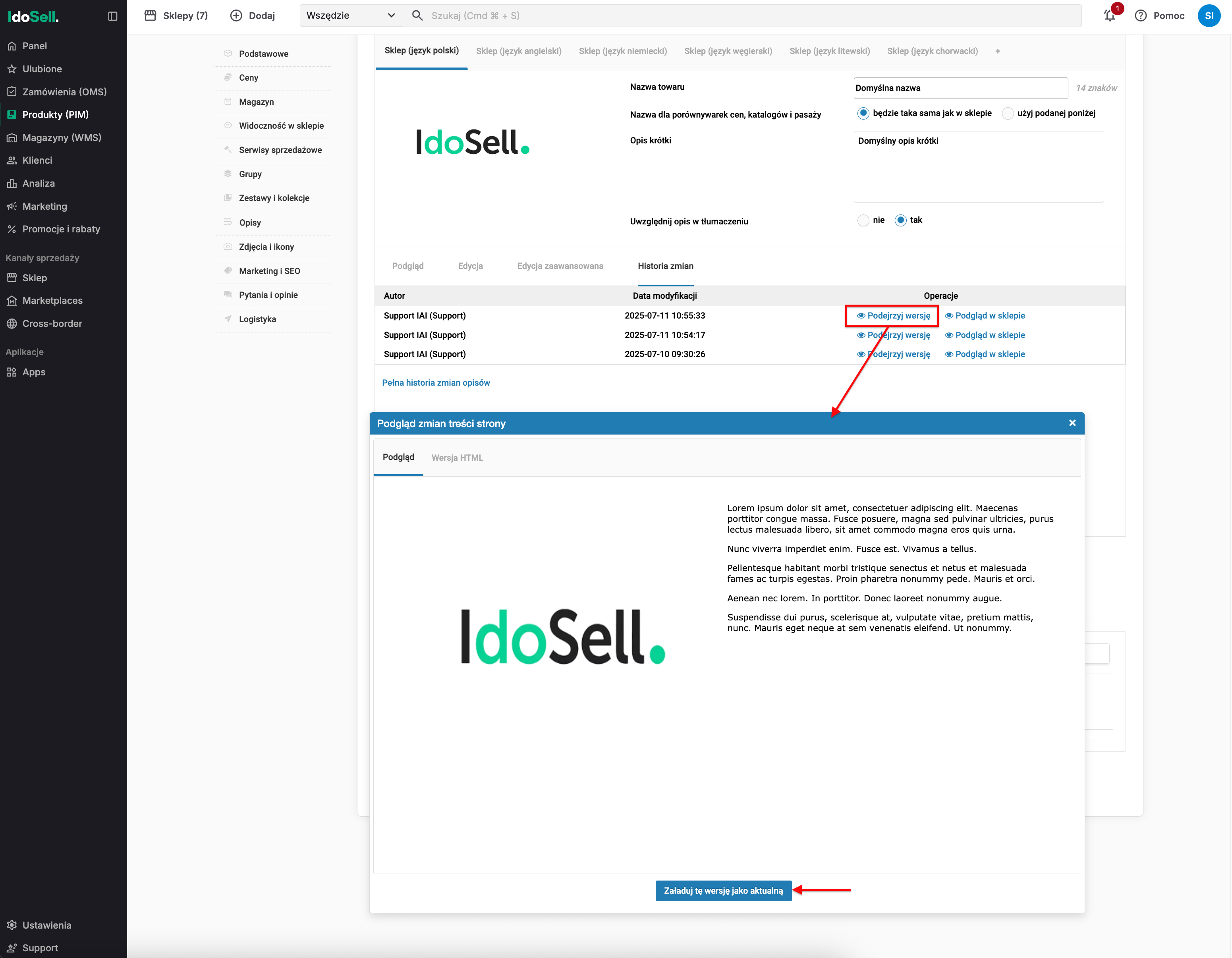Viewport: 1232px width, 958px height.
Task: Open the Ceny section in product menu
Action: [249, 78]
